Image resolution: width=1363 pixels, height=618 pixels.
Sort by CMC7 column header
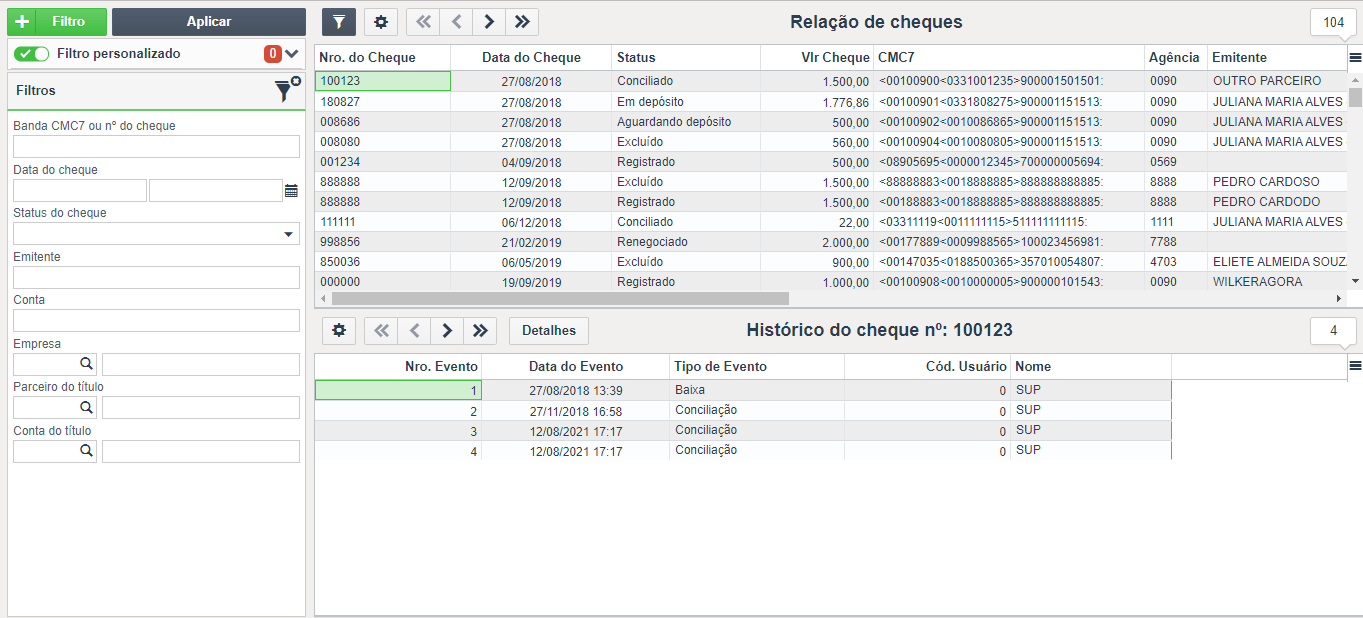pos(1009,58)
